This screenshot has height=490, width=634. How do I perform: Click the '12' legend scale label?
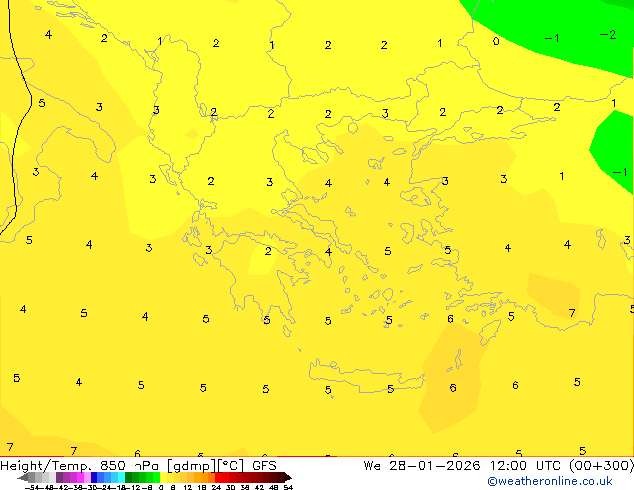coord(188,488)
